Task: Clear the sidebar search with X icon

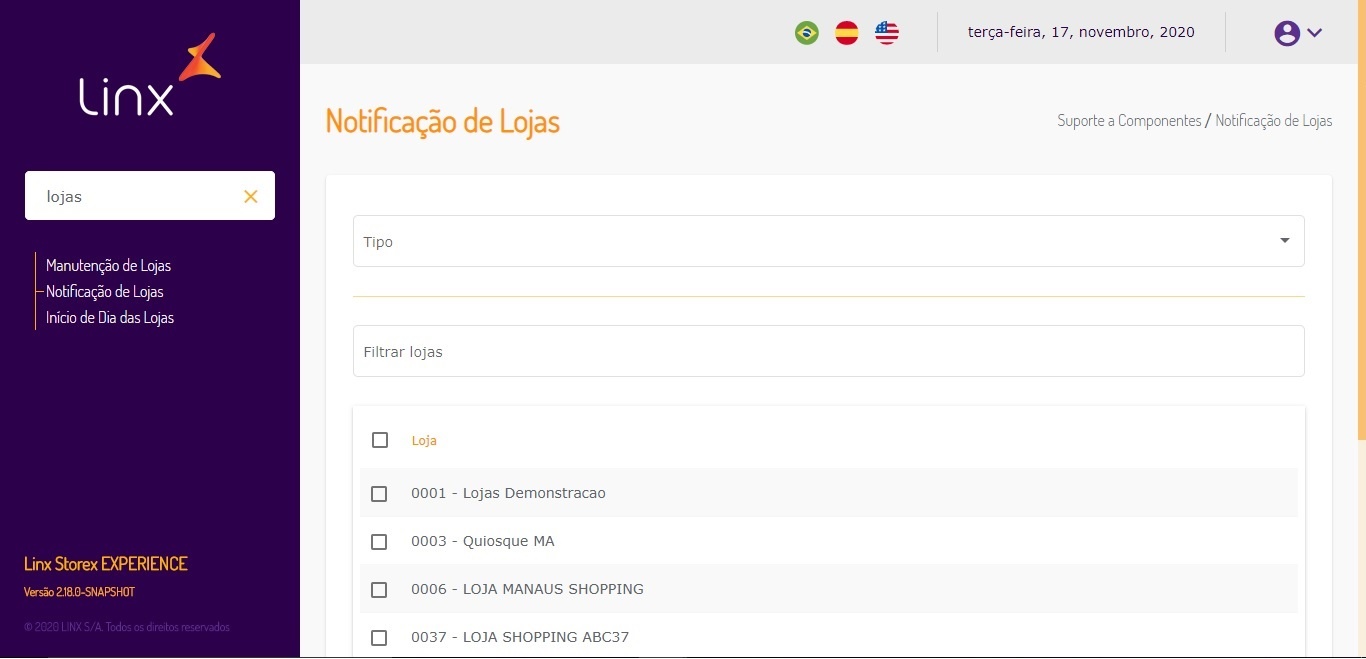Action: pos(251,197)
